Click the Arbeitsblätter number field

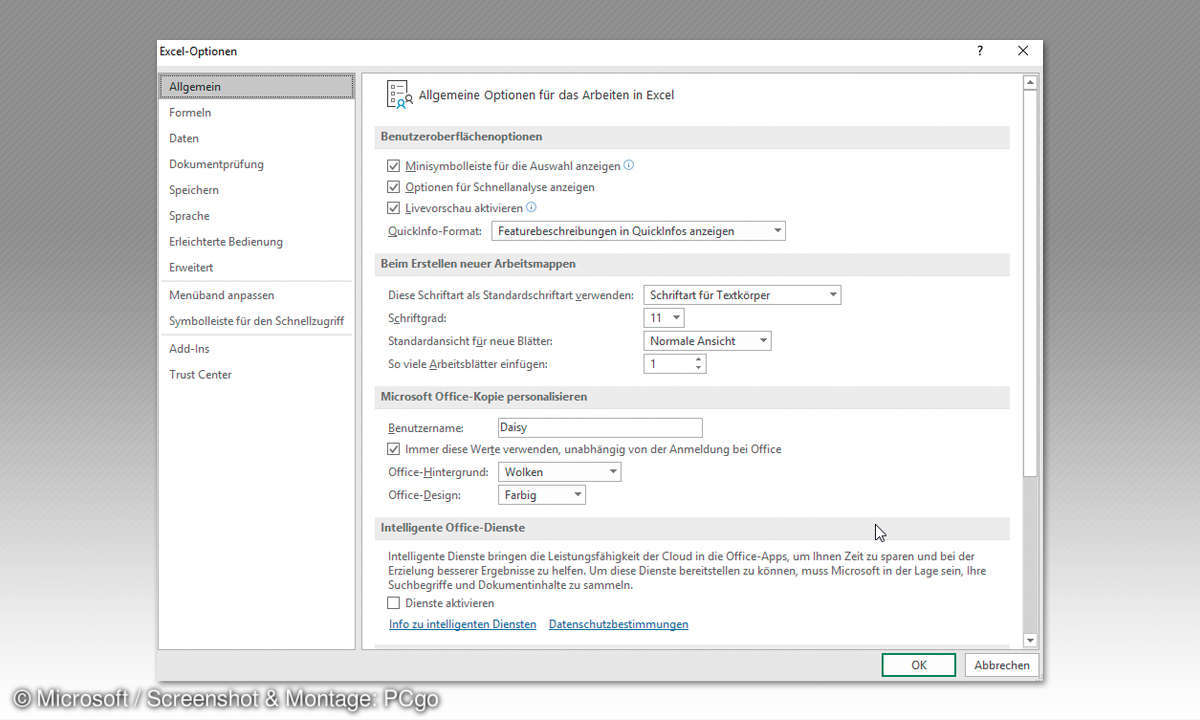click(x=668, y=364)
